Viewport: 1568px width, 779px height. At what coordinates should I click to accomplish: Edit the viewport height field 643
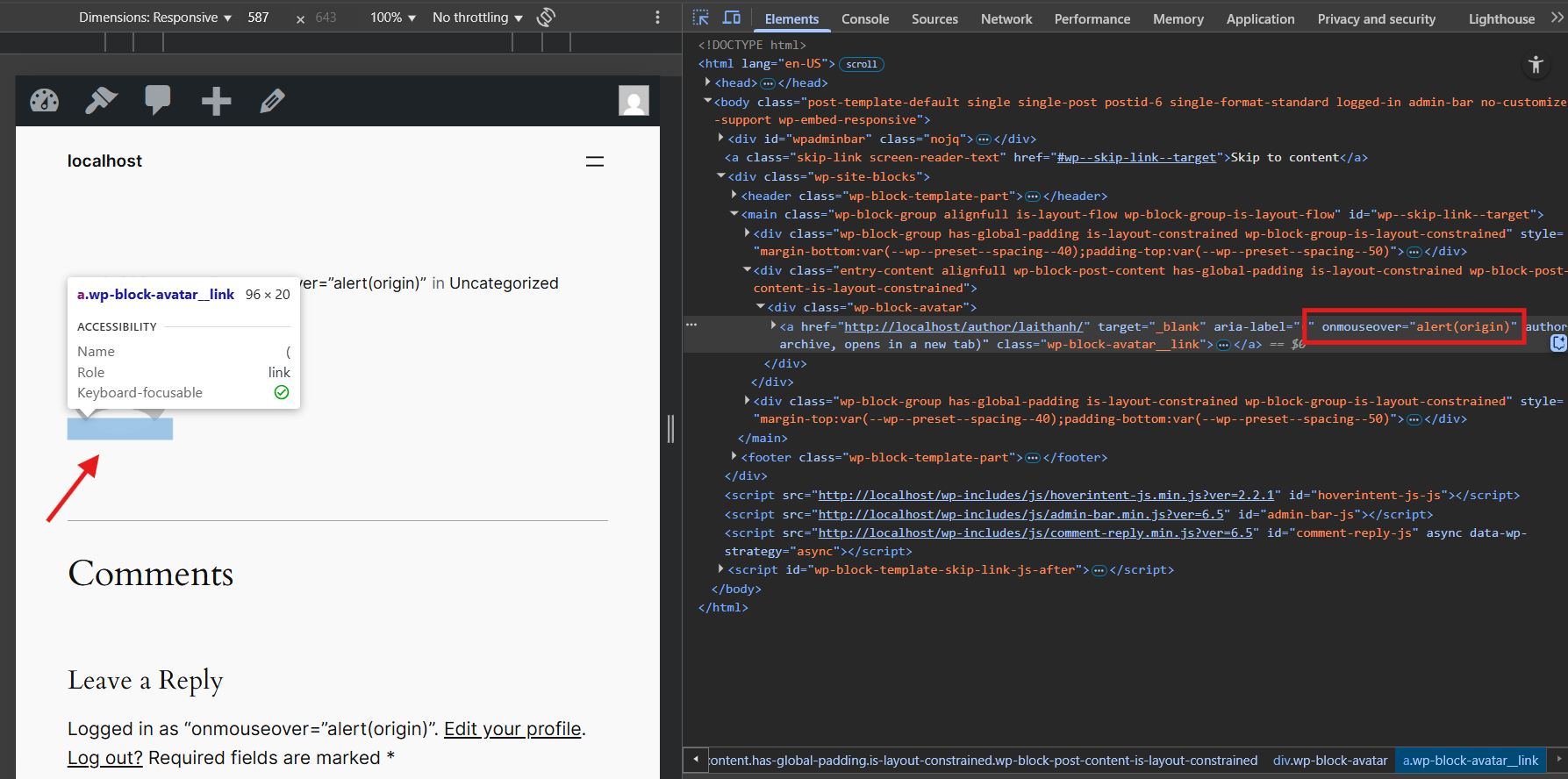click(326, 18)
